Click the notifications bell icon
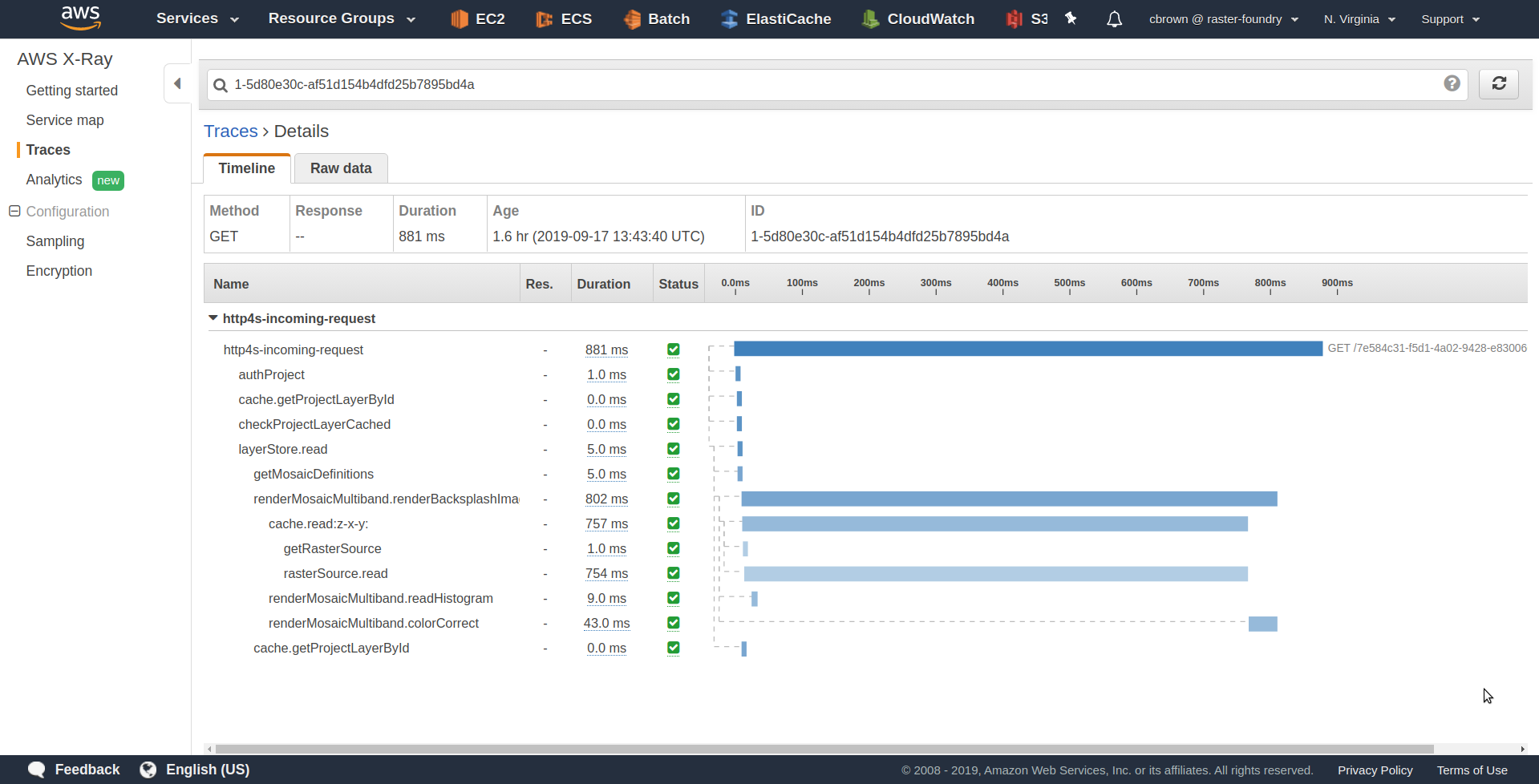This screenshot has width=1539, height=784. point(1114,18)
